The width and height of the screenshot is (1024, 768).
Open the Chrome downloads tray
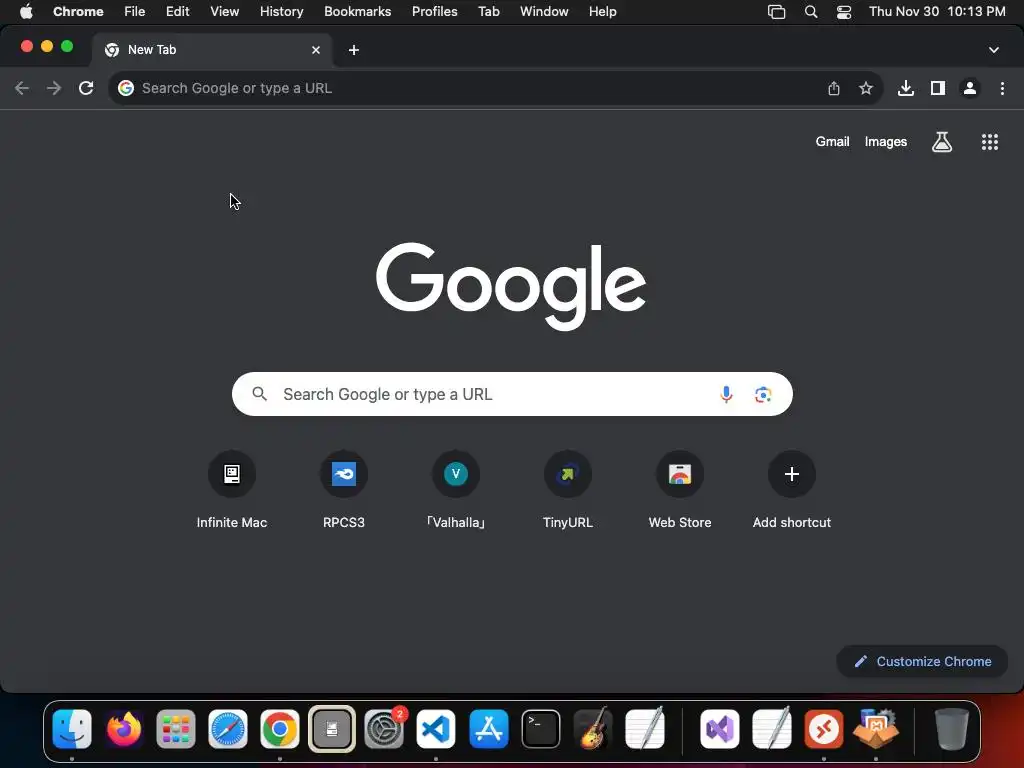[906, 88]
